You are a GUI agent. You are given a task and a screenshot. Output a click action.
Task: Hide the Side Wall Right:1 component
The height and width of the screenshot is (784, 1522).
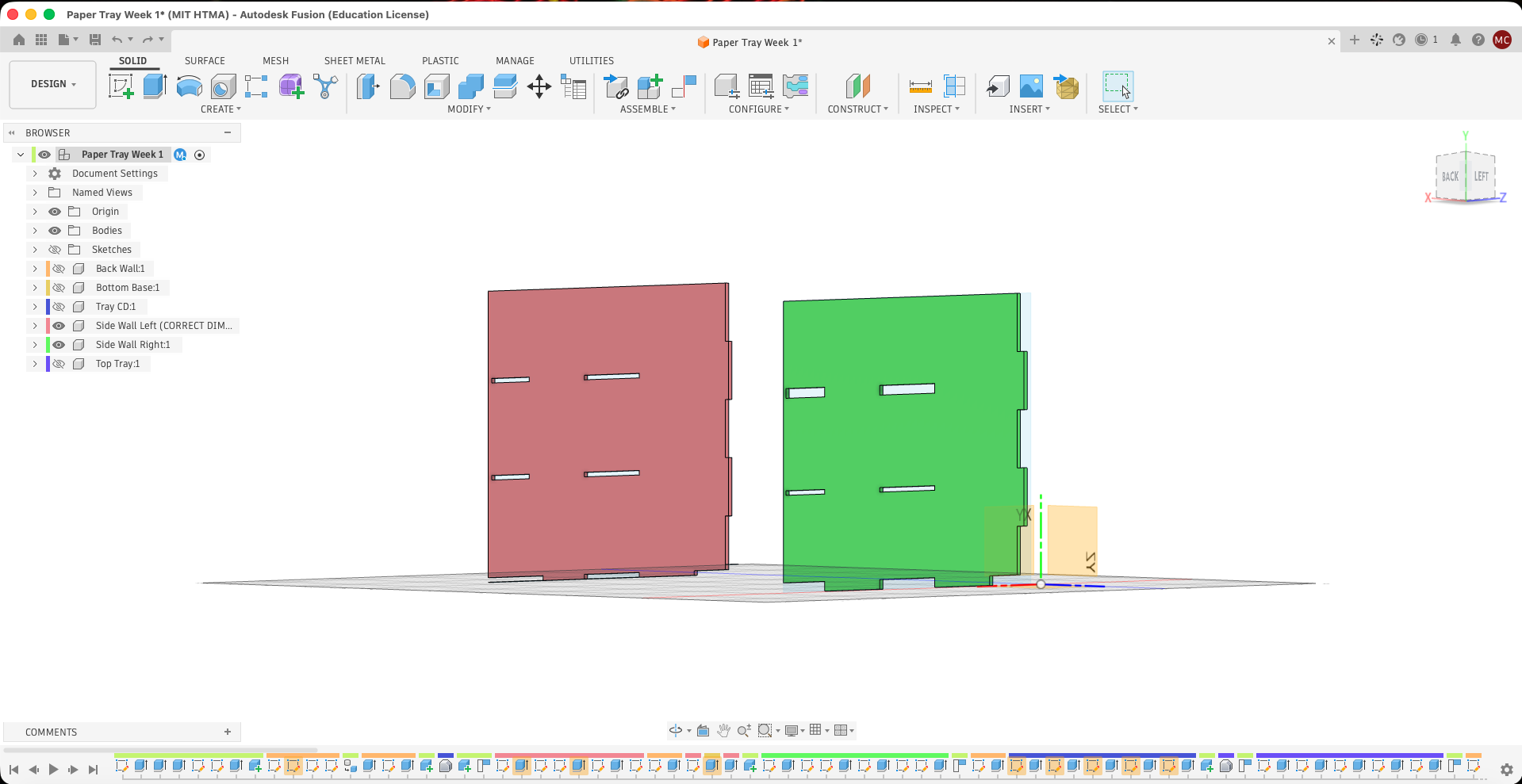coord(59,345)
